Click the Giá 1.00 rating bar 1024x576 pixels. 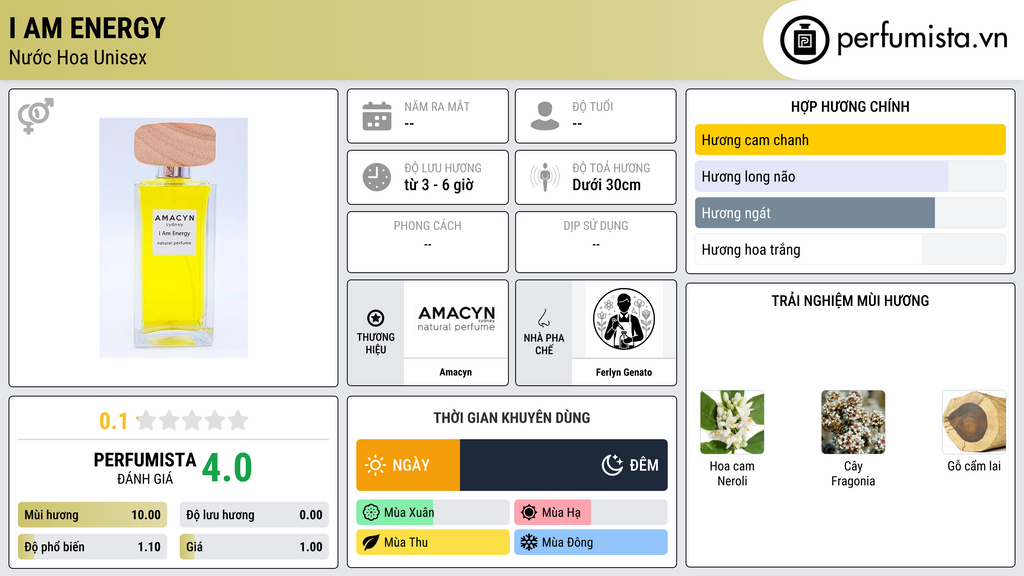254,547
